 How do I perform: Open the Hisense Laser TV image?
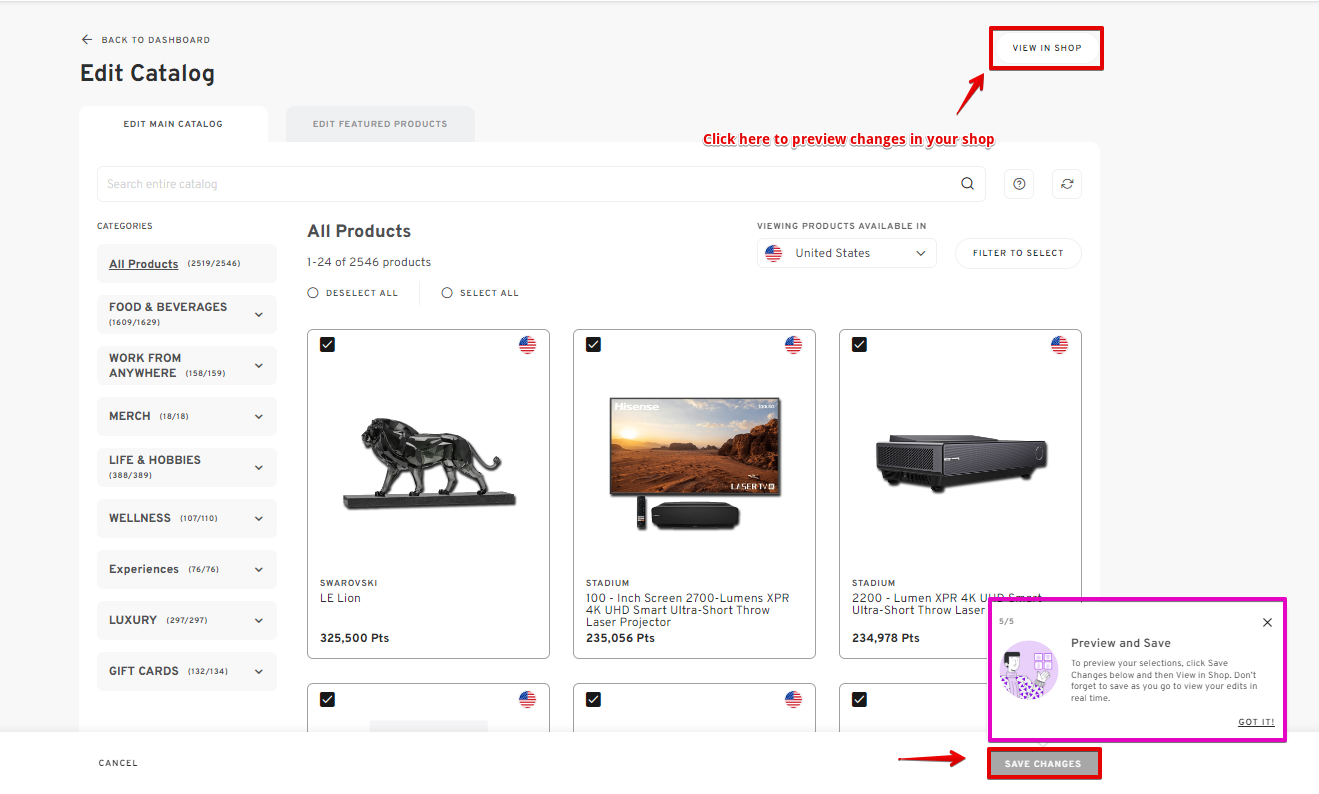click(x=695, y=463)
